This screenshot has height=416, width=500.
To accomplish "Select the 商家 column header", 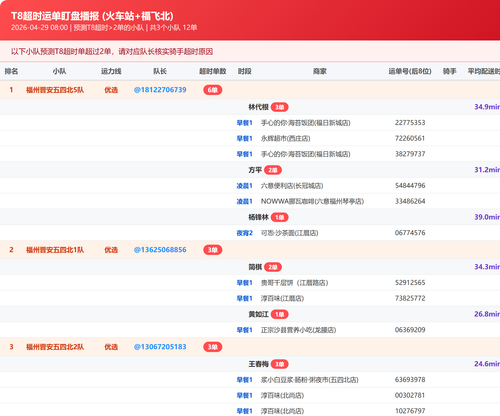I will 320,71.
